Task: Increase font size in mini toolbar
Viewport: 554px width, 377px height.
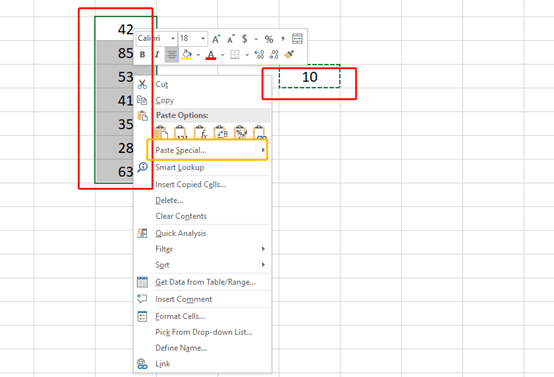Action: point(216,39)
